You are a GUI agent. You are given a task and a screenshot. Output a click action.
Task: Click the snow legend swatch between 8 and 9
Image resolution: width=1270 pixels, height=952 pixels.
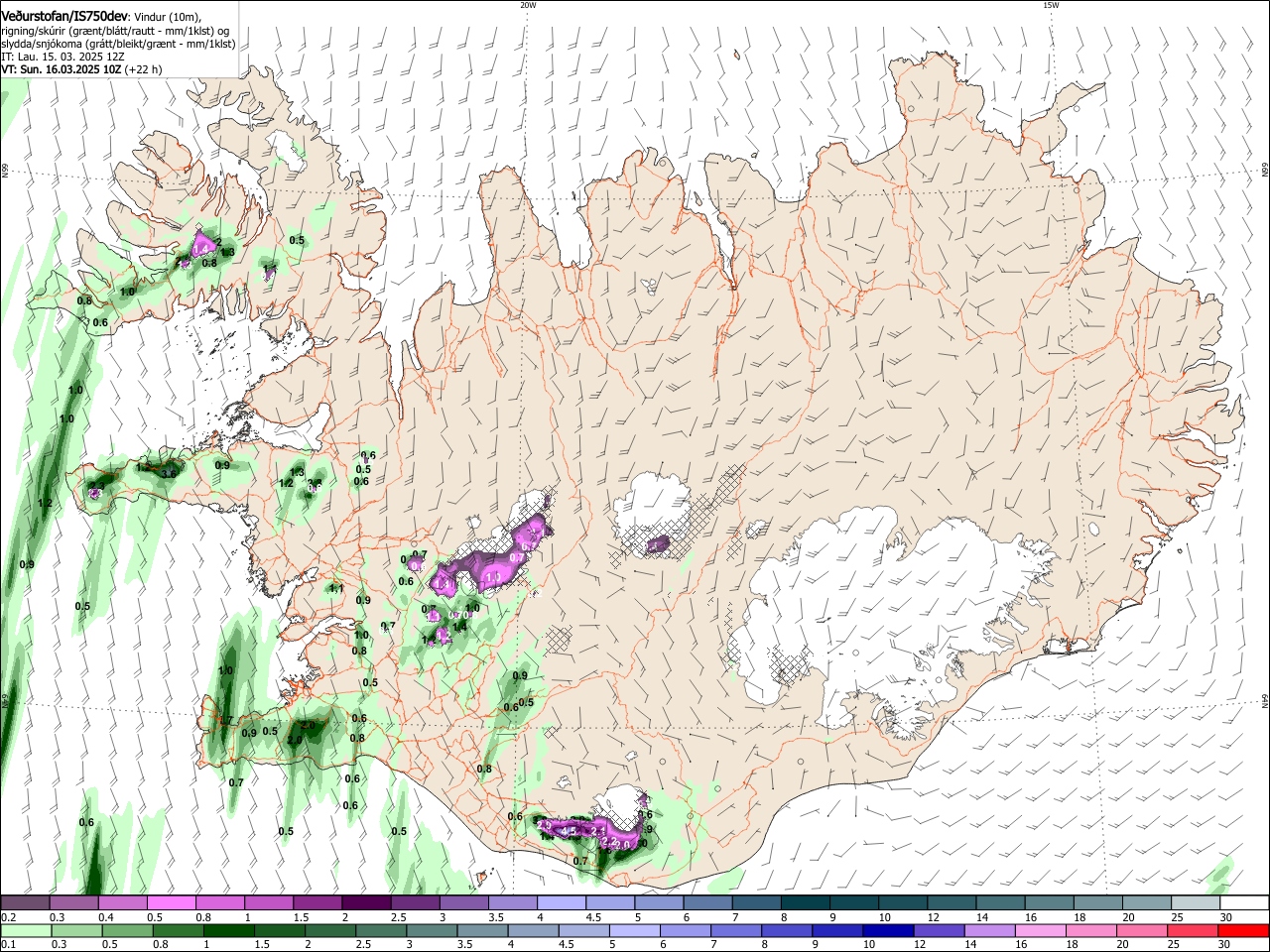(x=806, y=903)
